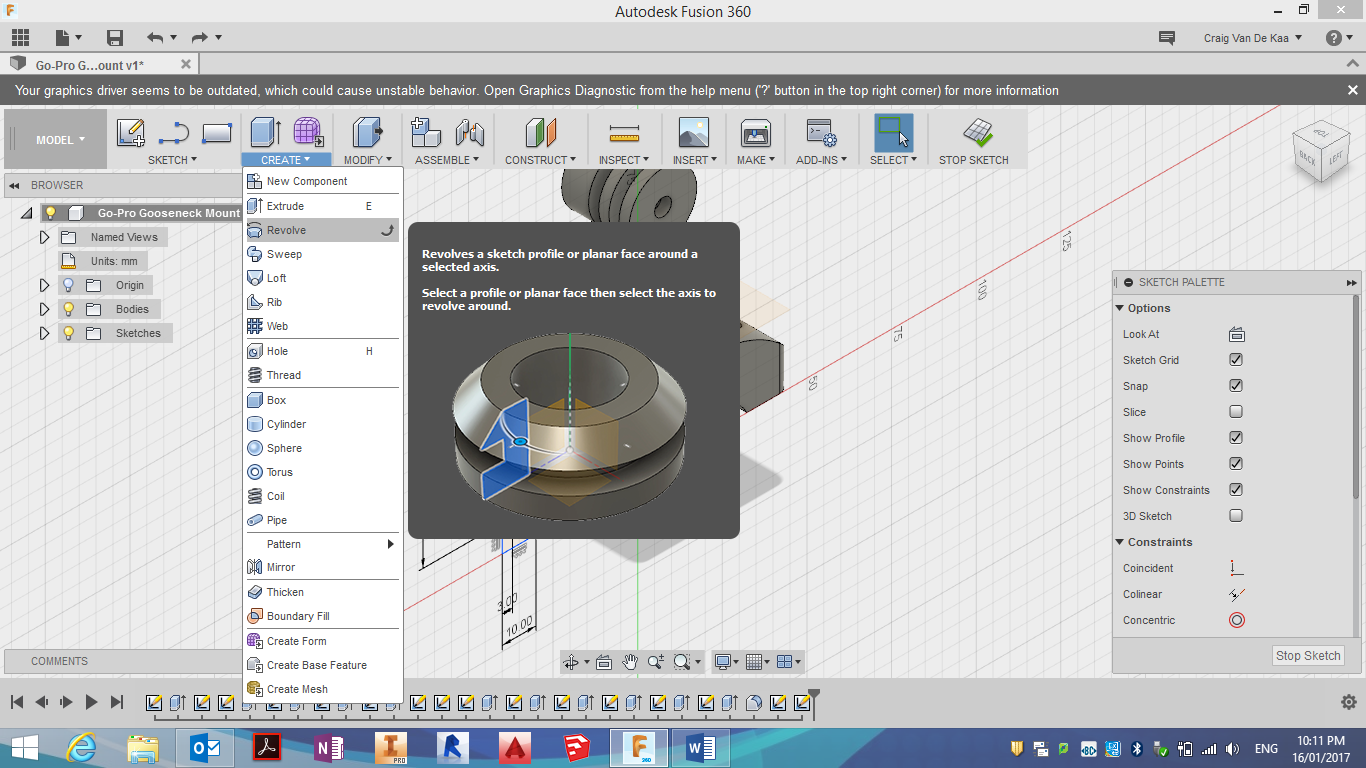The height and width of the screenshot is (768, 1366).
Task: Apply the Concentric constraint icon
Action: point(1237,620)
